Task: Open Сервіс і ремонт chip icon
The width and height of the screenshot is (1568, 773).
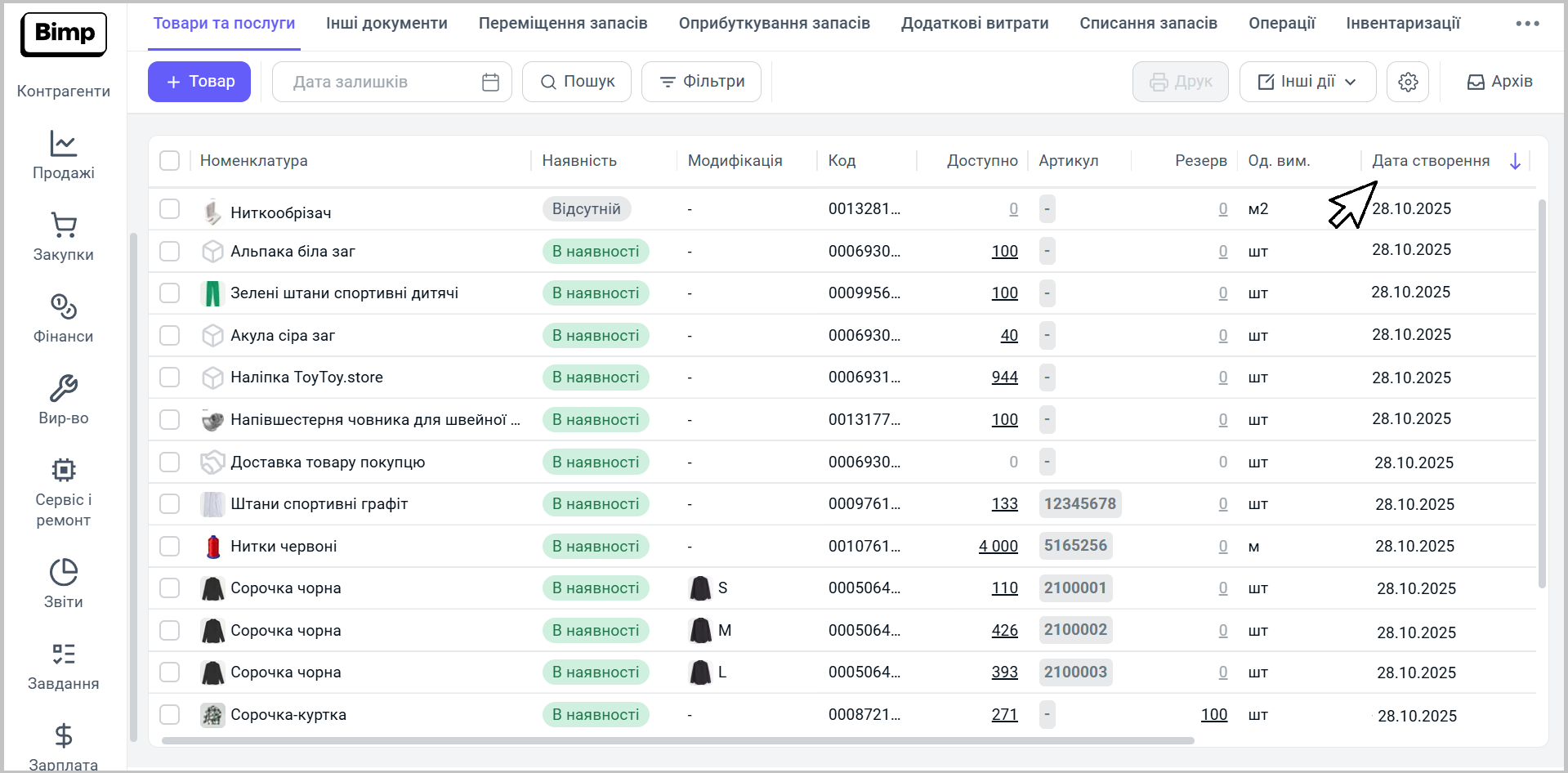Action: [63, 471]
